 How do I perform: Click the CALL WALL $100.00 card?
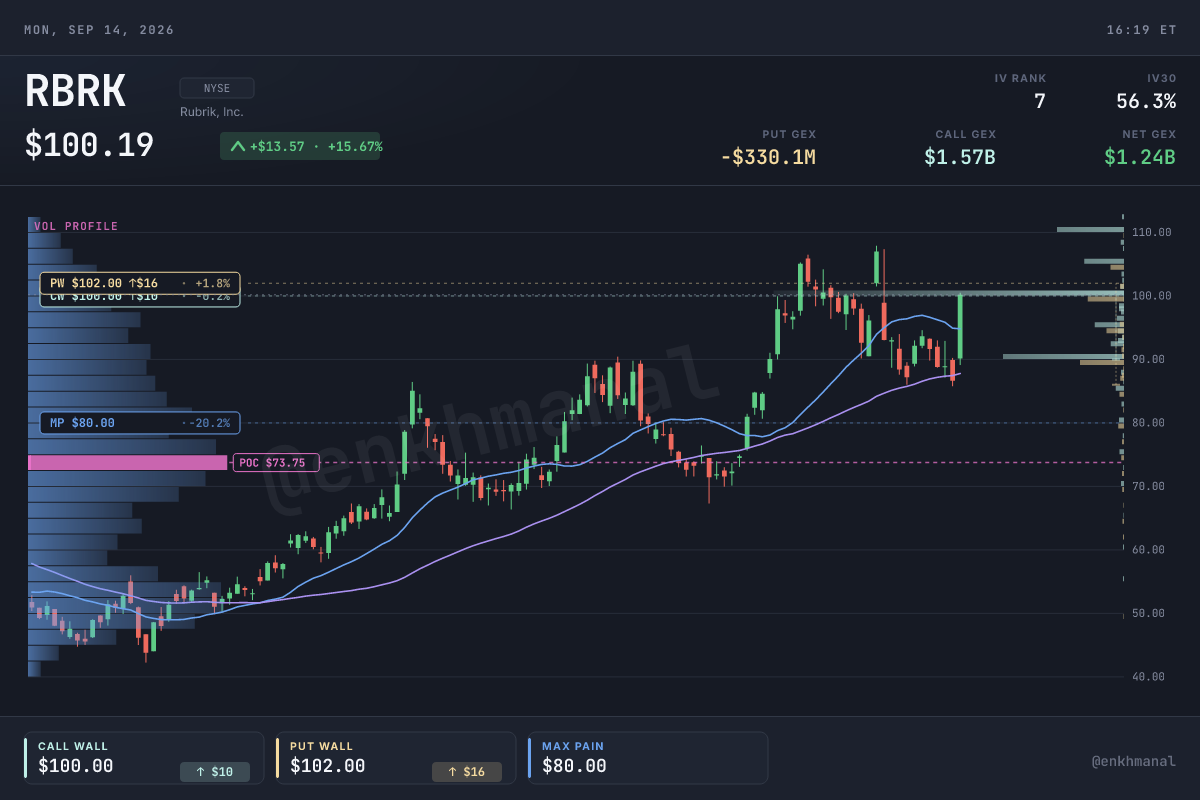coord(144,758)
